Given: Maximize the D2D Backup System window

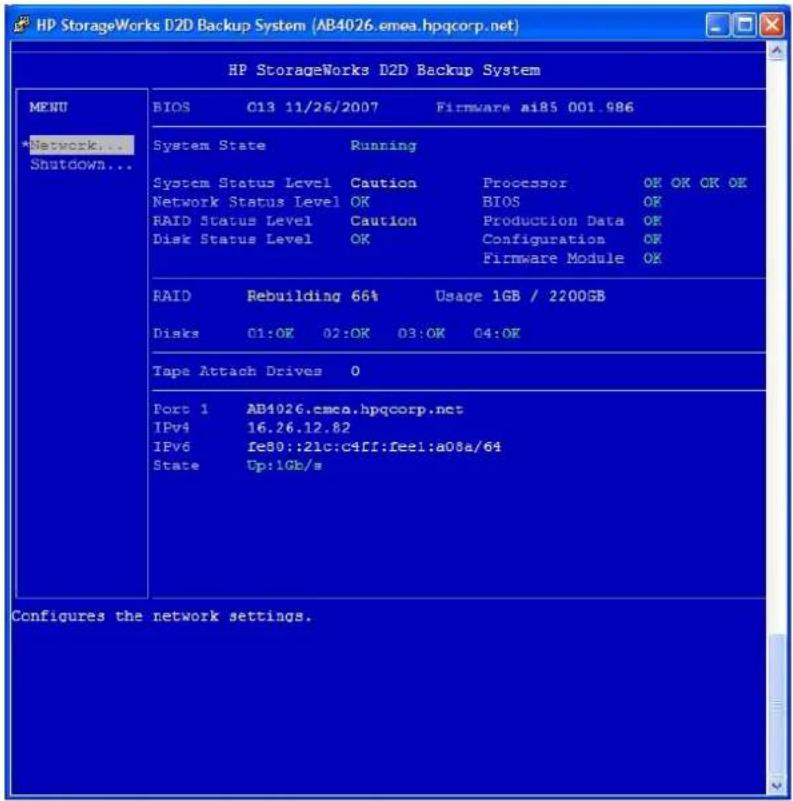Looking at the screenshot, I should tap(744, 25).
